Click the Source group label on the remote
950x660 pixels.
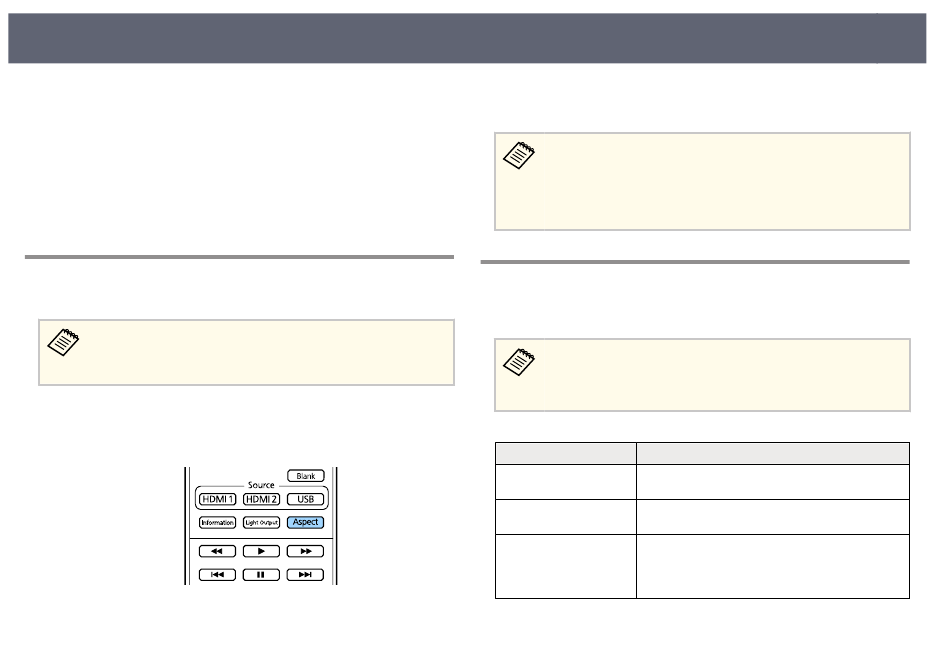pyautogui.click(x=261, y=485)
